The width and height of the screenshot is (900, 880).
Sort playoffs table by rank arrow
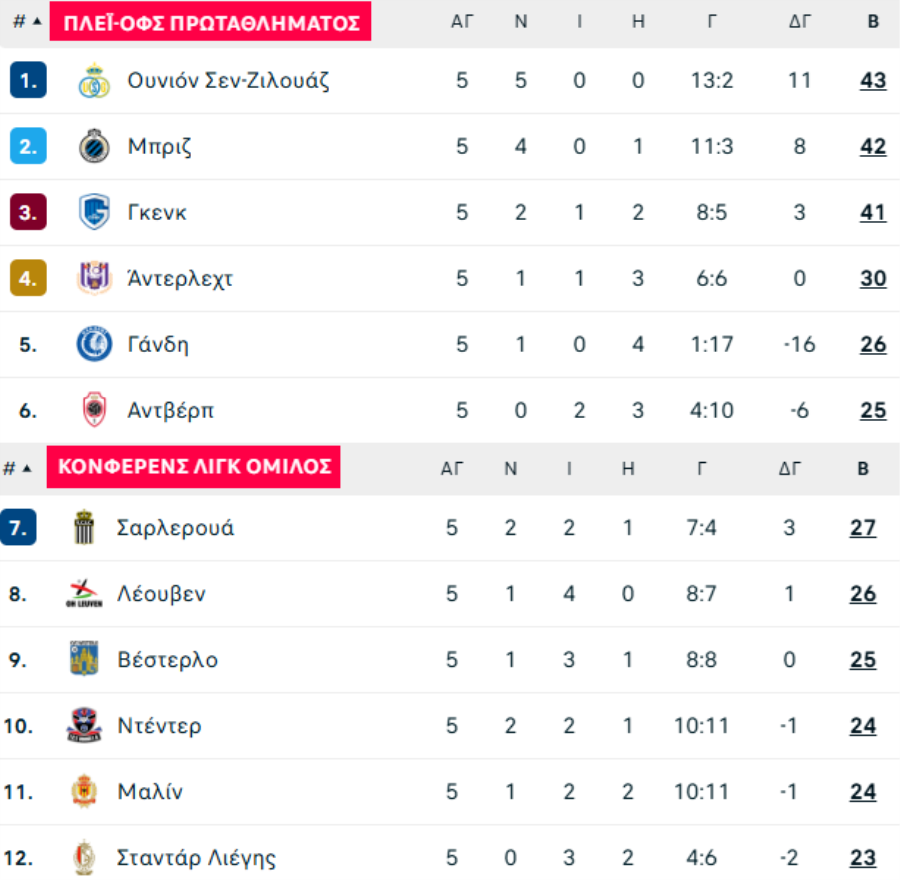(x=37, y=22)
